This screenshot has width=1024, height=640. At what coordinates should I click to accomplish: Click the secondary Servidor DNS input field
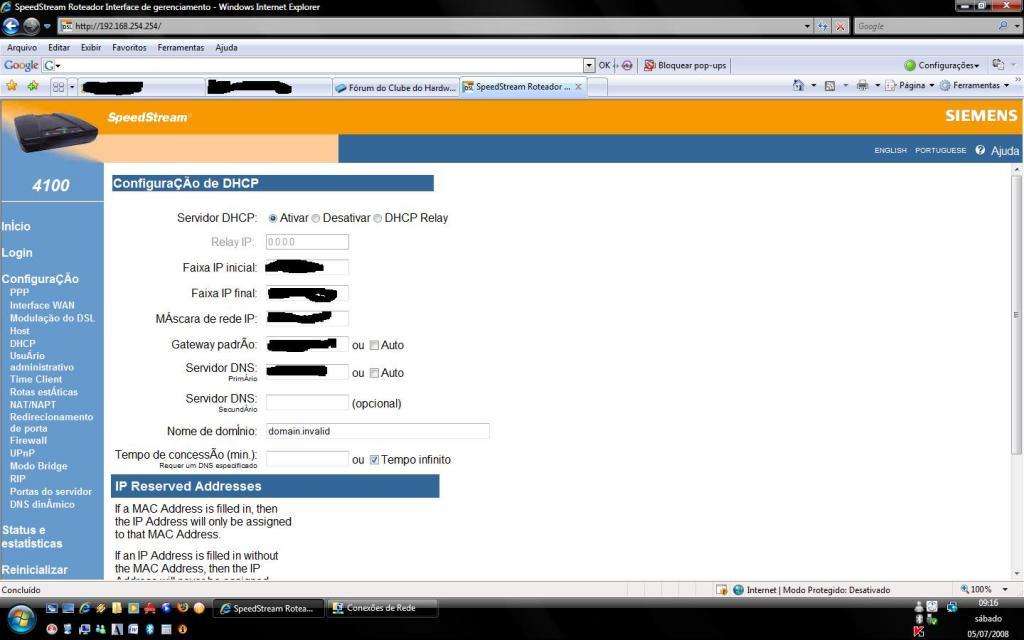(x=307, y=403)
